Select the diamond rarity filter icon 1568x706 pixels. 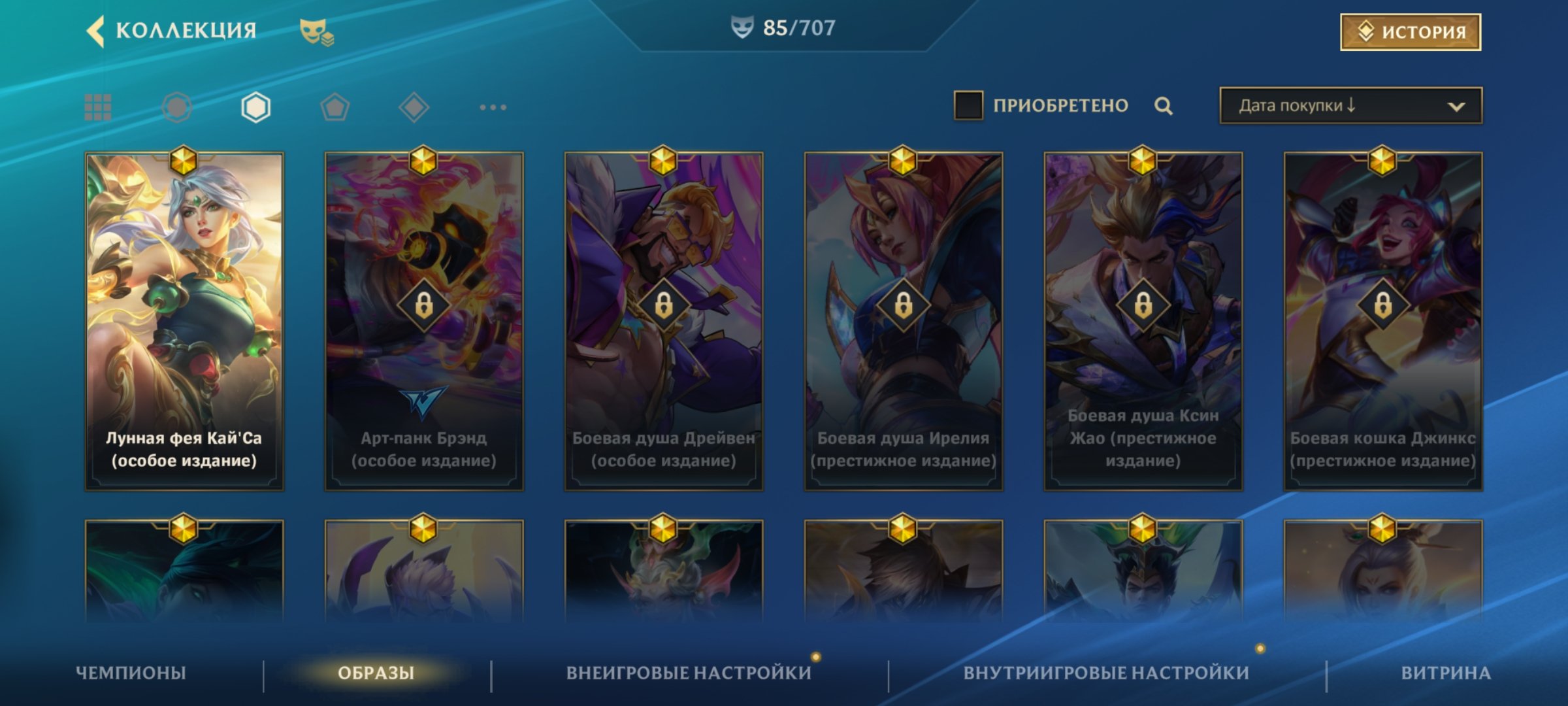point(414,107)
